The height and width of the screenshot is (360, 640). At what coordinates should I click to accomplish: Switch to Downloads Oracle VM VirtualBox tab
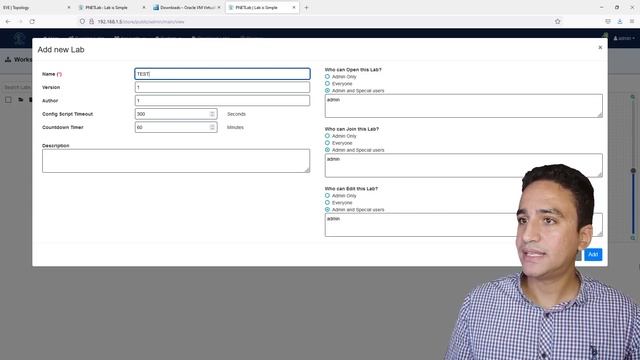(x=187, y=7)
